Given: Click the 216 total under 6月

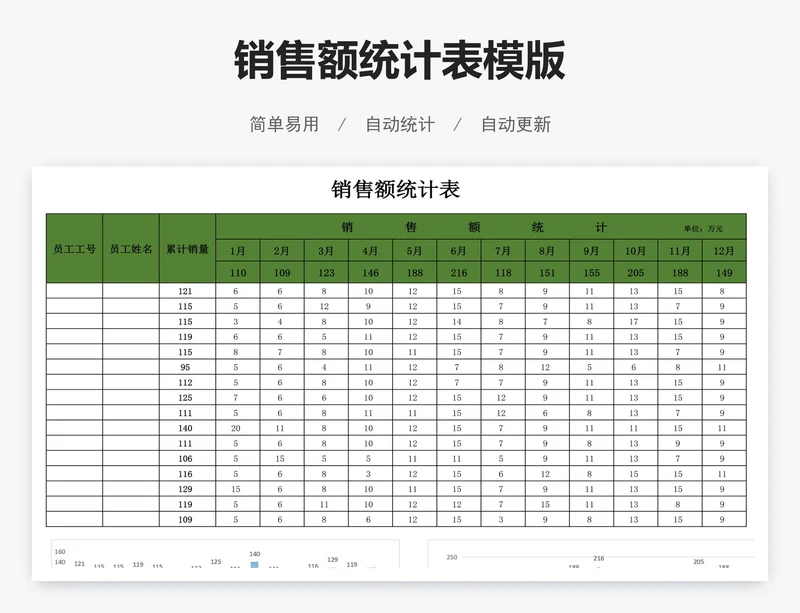Looking at the screenshot, I should click(459, 273).
